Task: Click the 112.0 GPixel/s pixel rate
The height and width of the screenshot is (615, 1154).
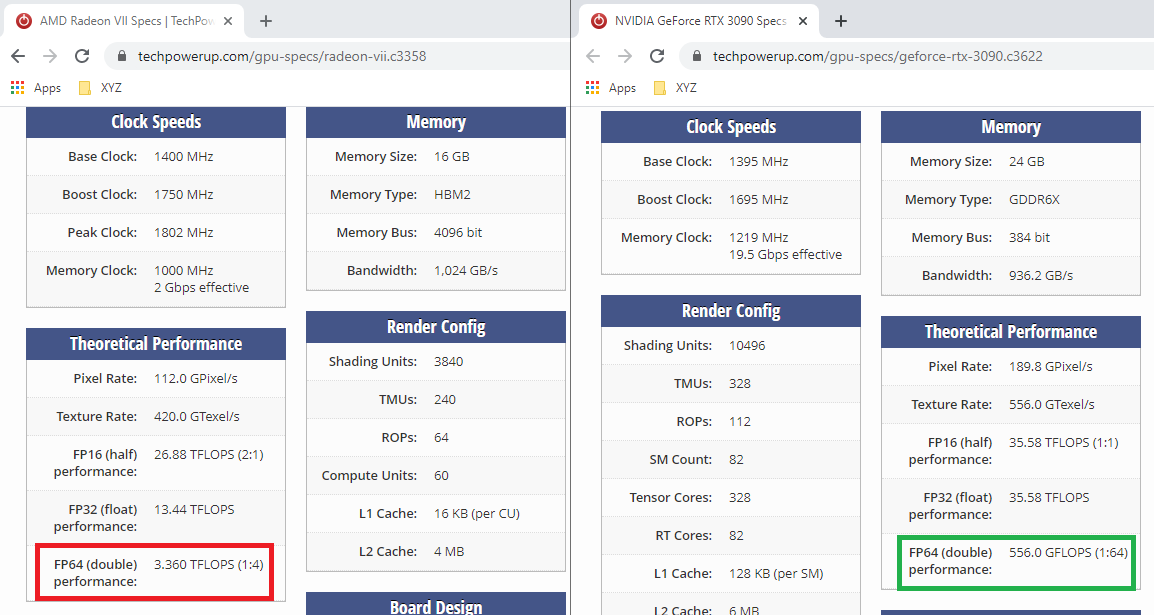Action: point(196,379)
